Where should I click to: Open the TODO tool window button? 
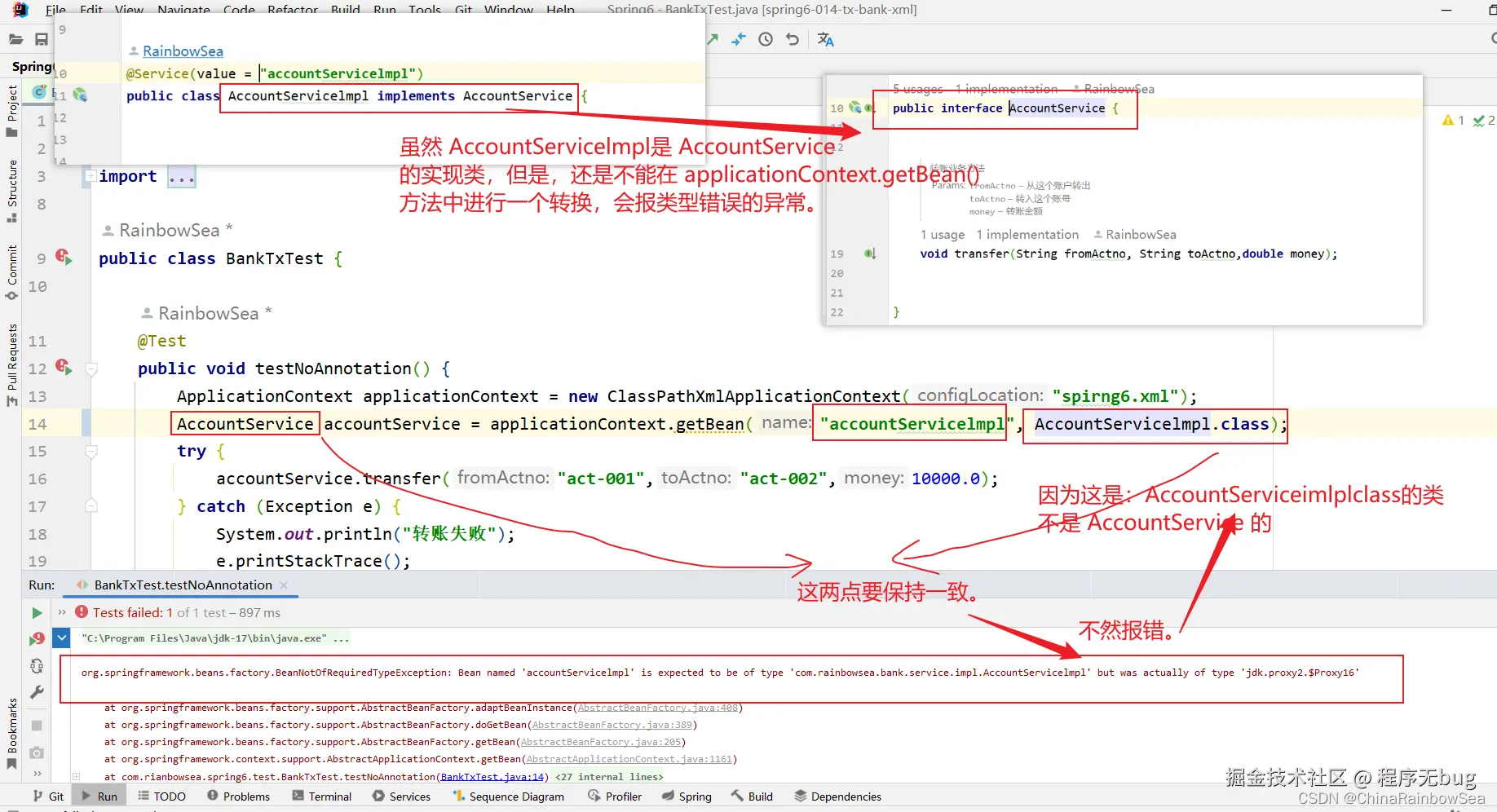point(161,797)
